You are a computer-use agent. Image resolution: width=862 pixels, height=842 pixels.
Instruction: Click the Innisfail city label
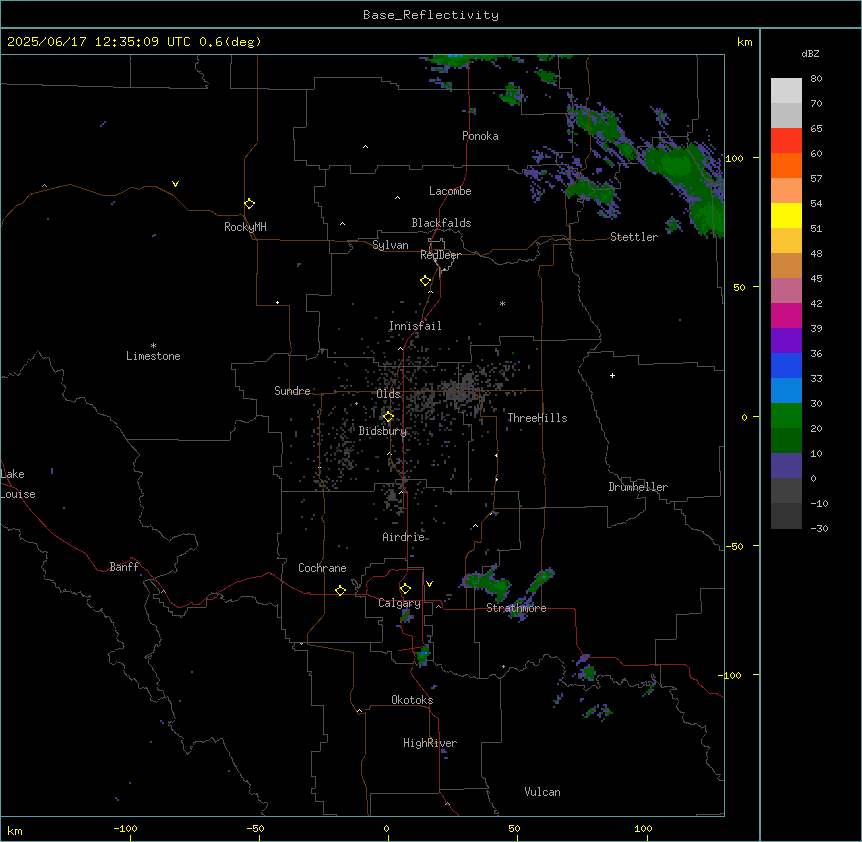point(415,326)
